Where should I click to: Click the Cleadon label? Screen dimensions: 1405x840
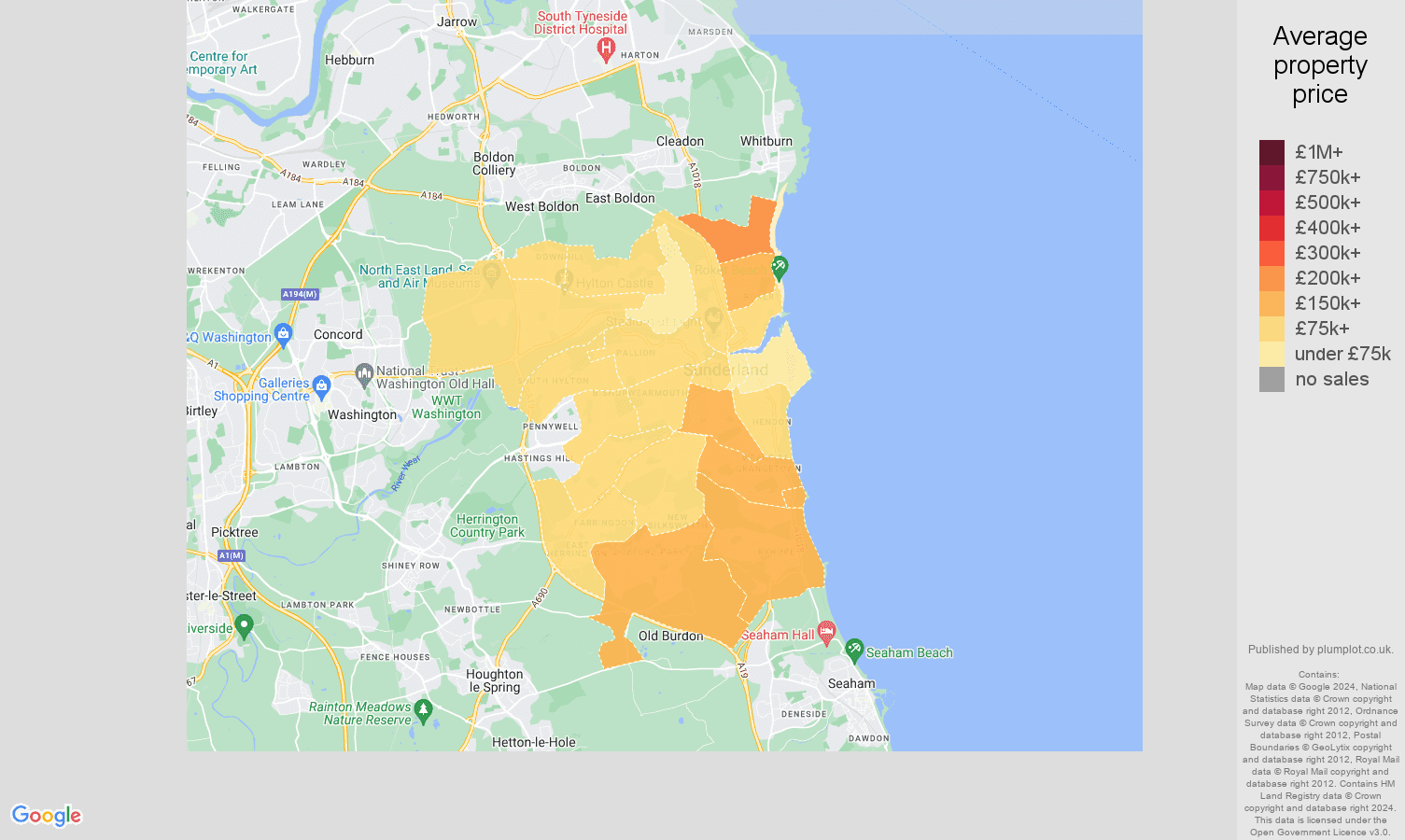(680, 141)
